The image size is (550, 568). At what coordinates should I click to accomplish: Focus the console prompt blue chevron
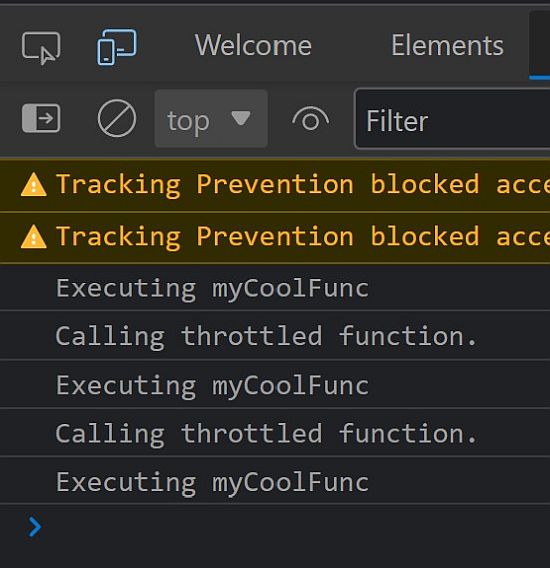tap(35, 527)
